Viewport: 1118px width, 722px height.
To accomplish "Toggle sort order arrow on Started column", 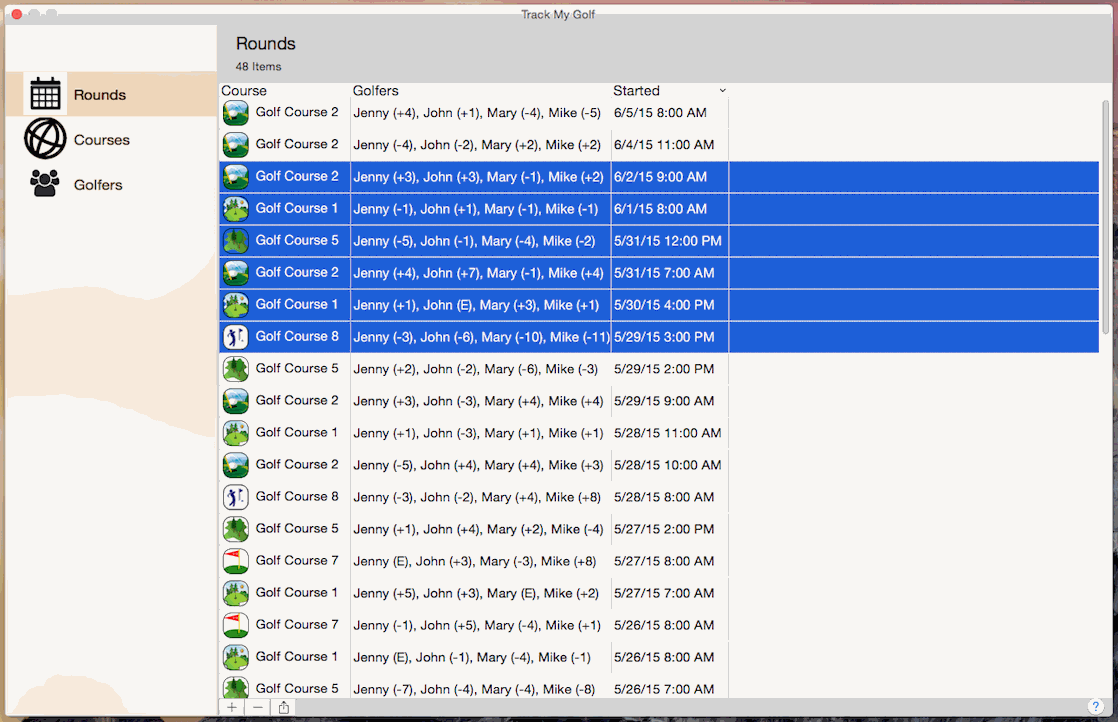I will click(722, 91).
